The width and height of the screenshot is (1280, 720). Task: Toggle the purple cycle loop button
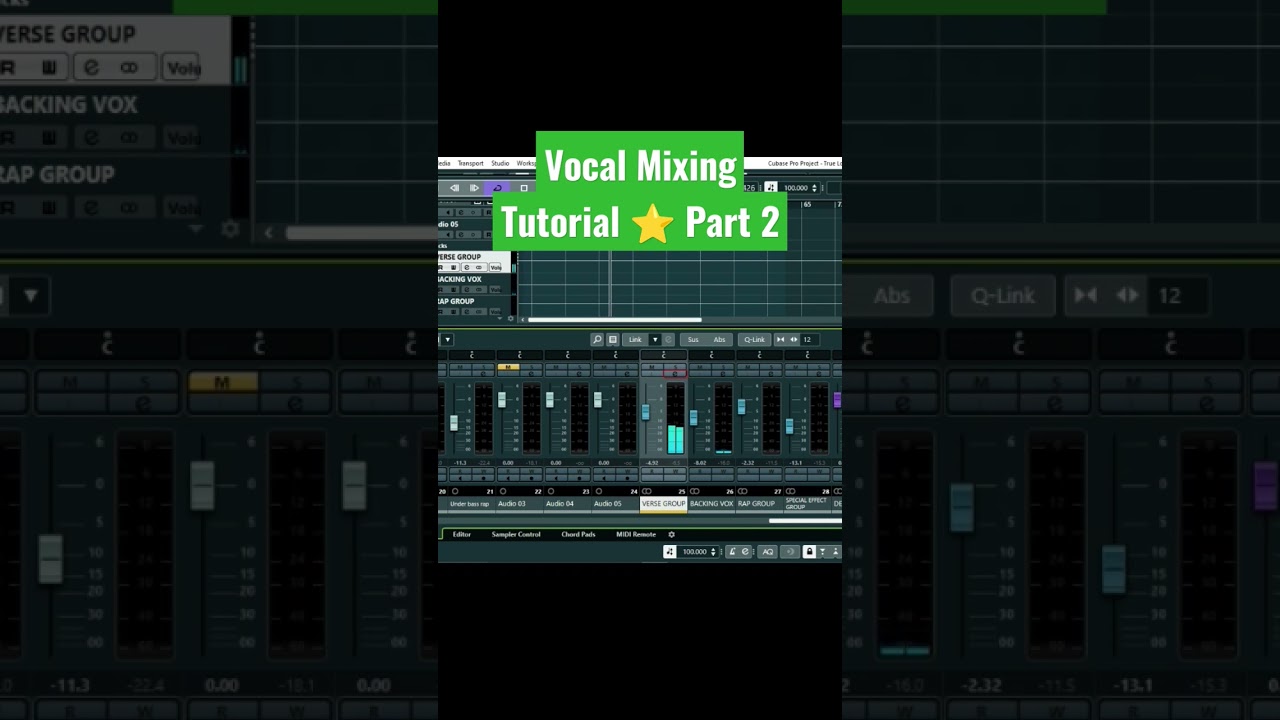pos(497,188)
